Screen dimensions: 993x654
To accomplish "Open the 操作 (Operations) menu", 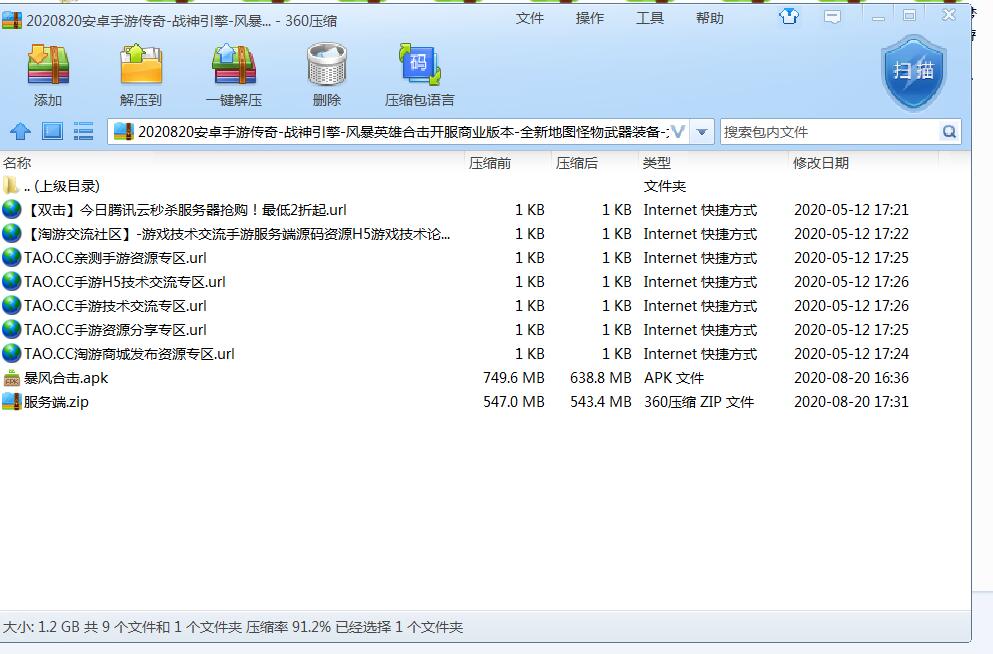I will click(590, 18).
